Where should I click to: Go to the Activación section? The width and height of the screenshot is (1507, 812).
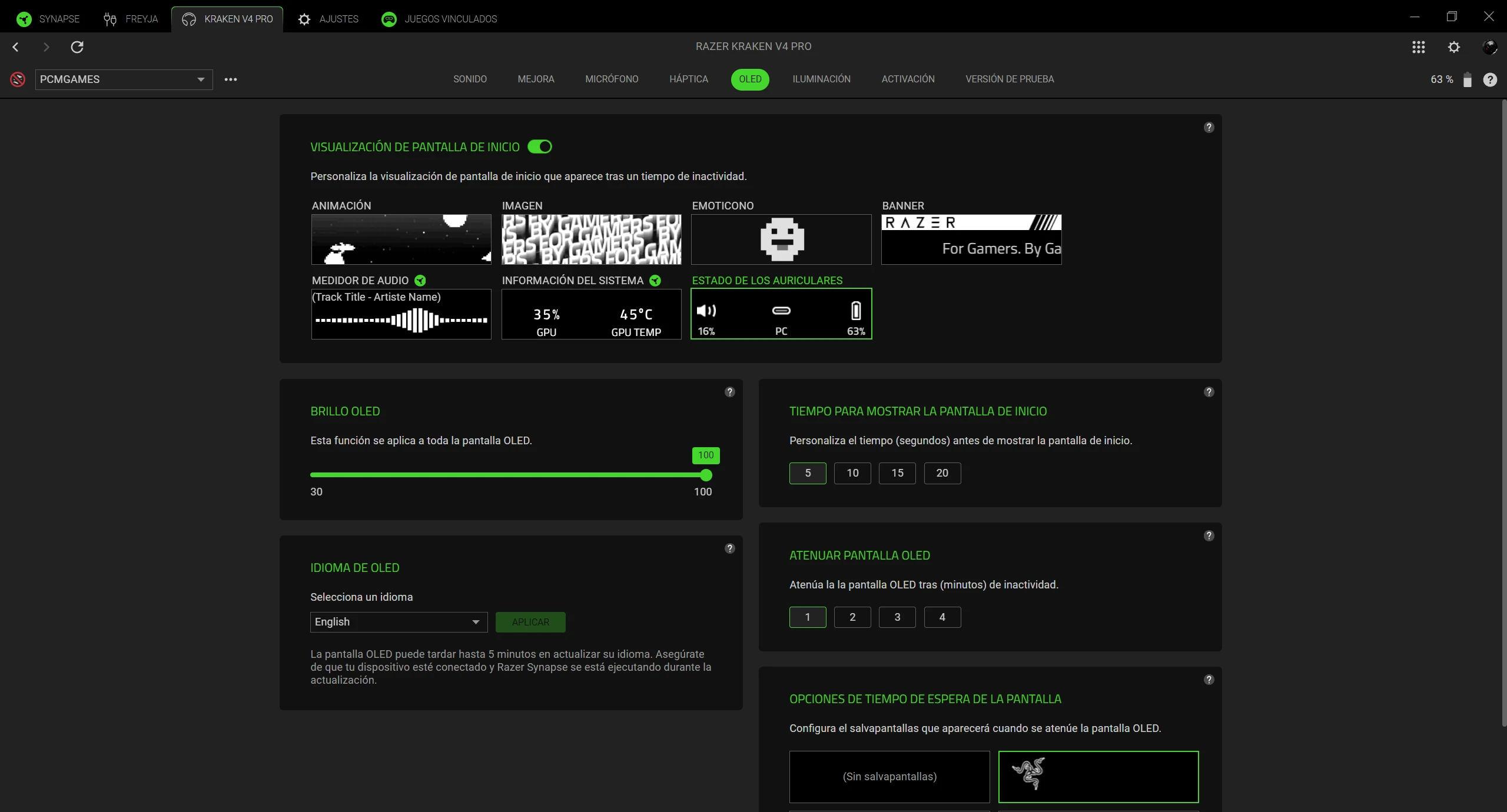coord(908,79)
